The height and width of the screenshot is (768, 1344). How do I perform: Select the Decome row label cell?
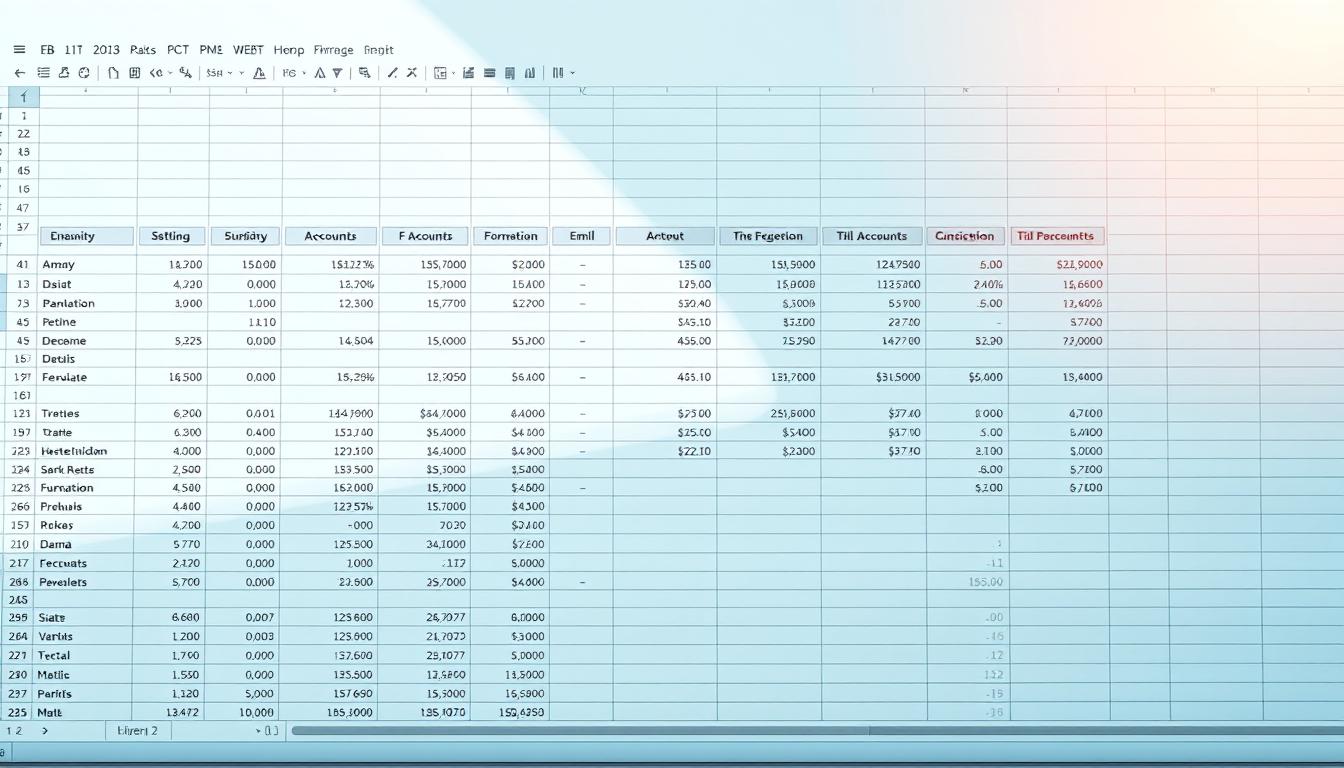pos(86,341)
